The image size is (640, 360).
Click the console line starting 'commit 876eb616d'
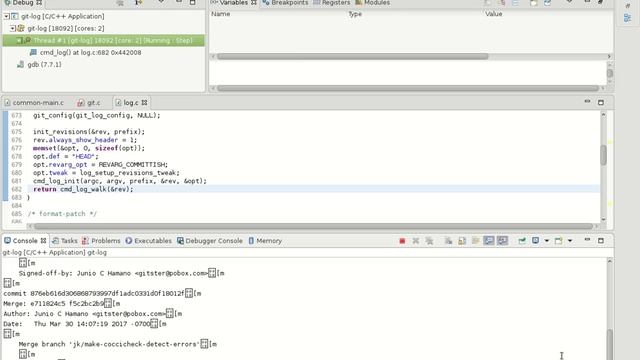tap(102, 293)
